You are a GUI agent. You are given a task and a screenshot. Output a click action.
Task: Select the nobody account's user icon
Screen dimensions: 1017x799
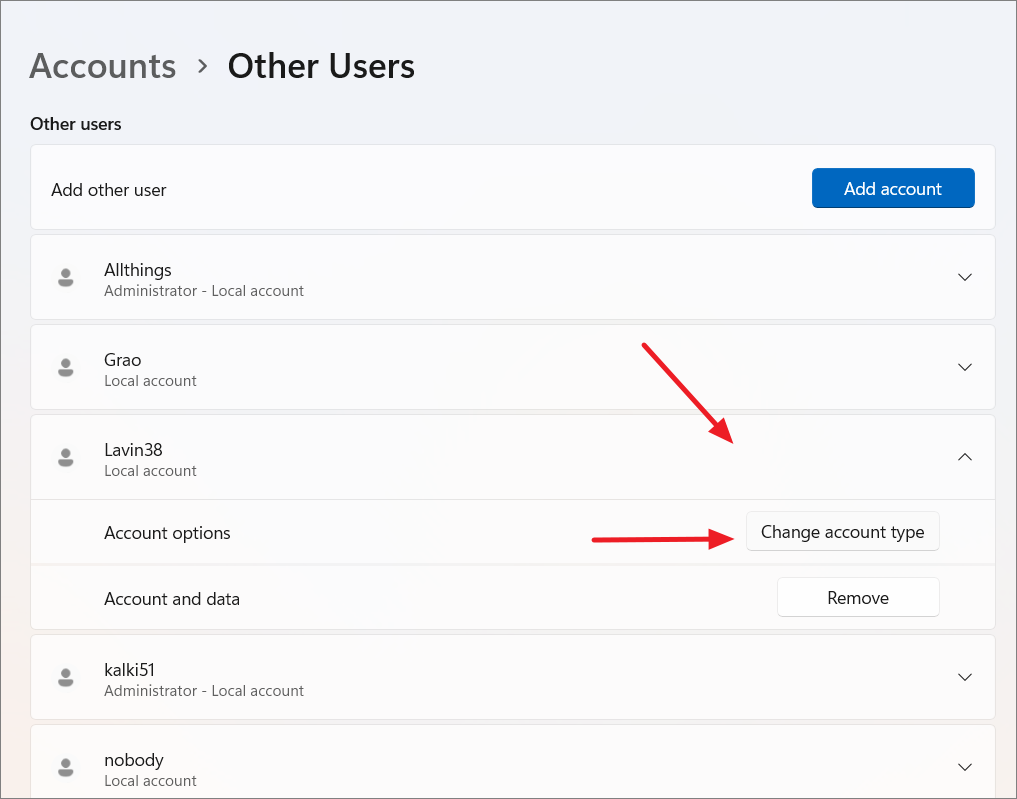coord(65,767)
